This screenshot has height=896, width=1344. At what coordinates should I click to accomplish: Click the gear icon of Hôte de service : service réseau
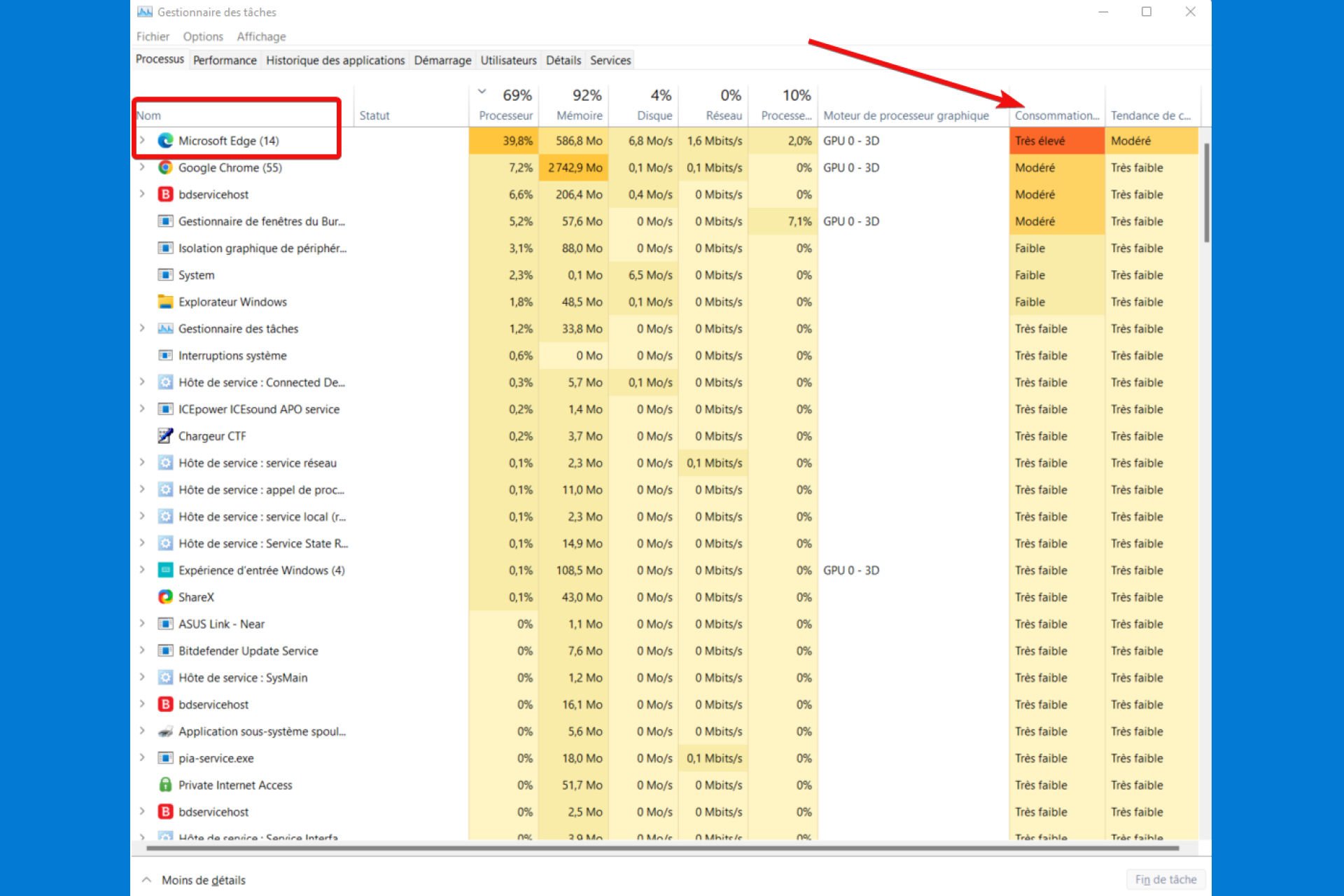click(165, 463)
